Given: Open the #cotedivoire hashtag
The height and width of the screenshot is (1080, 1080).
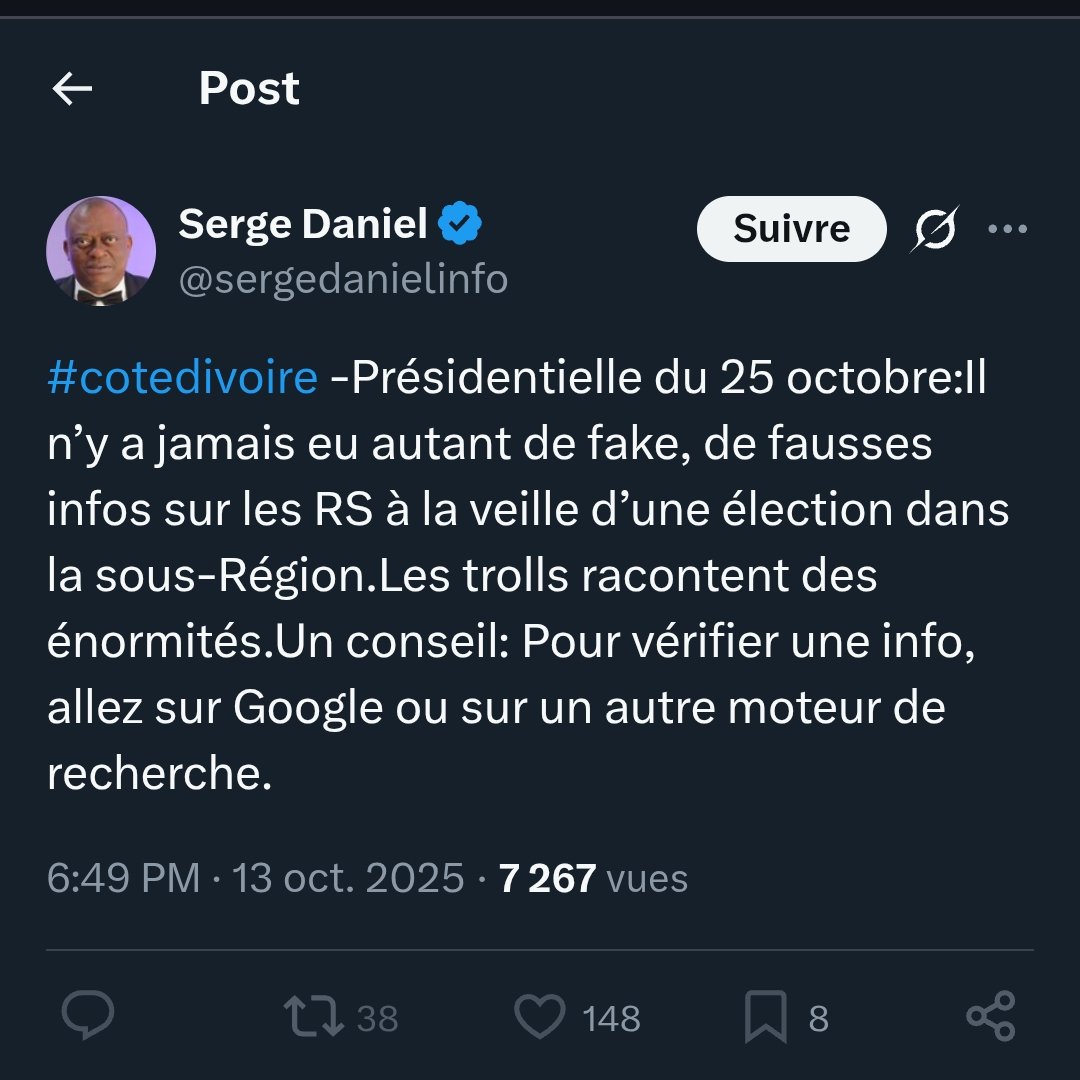Looking at the screenshot, I should point(182,380).
